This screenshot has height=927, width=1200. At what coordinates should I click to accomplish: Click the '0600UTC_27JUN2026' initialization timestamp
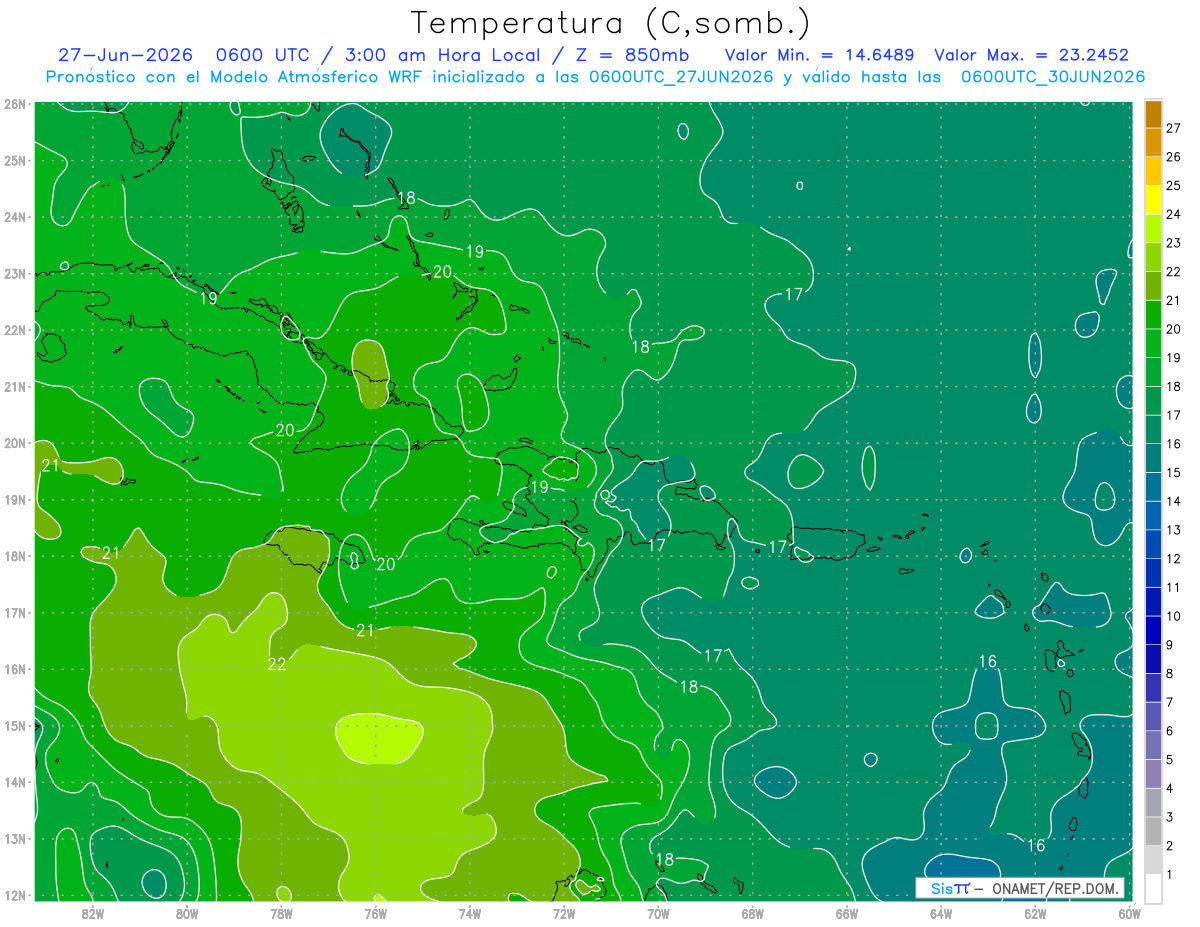681,77
